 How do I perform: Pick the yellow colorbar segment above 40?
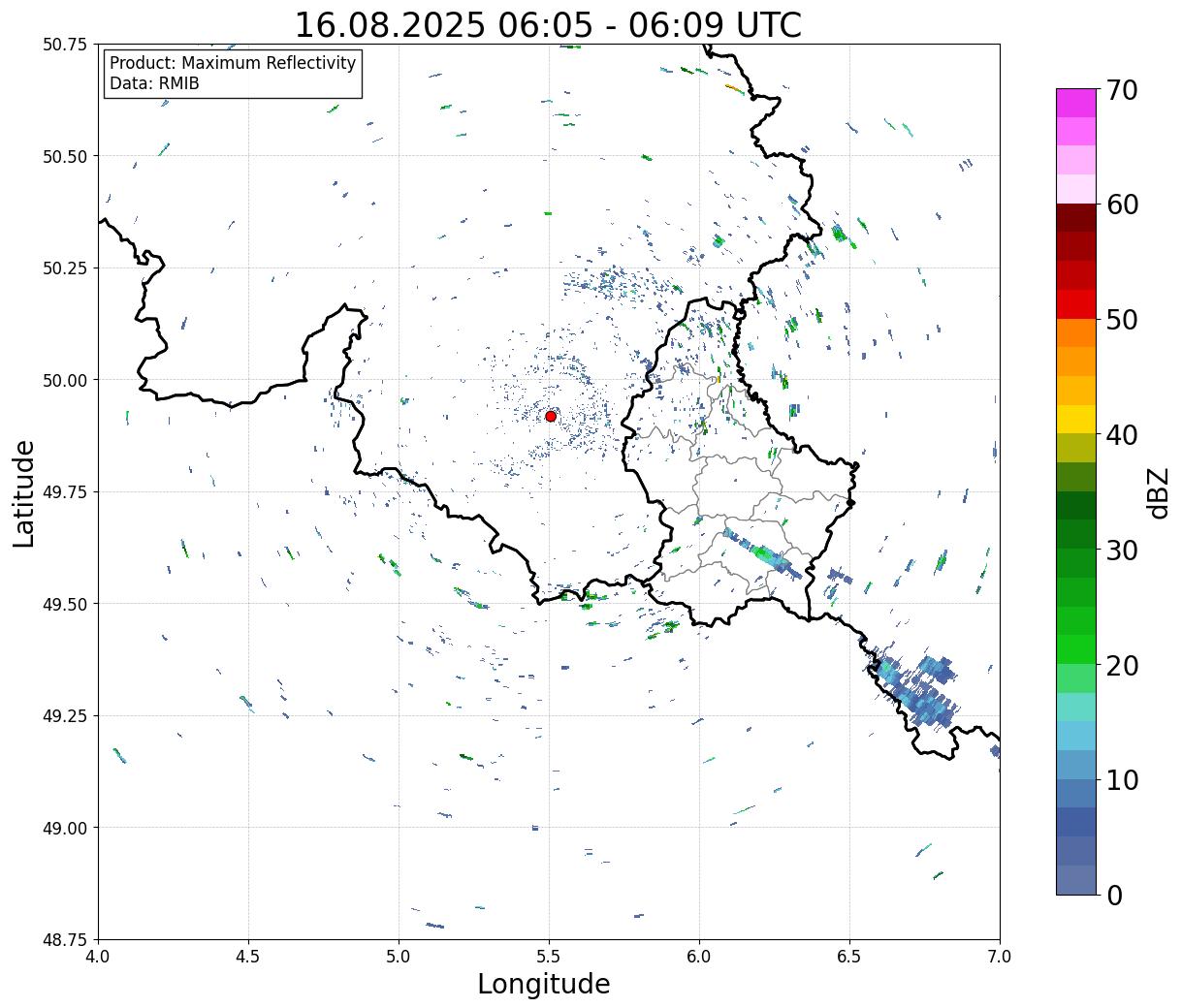(1076, 419)
